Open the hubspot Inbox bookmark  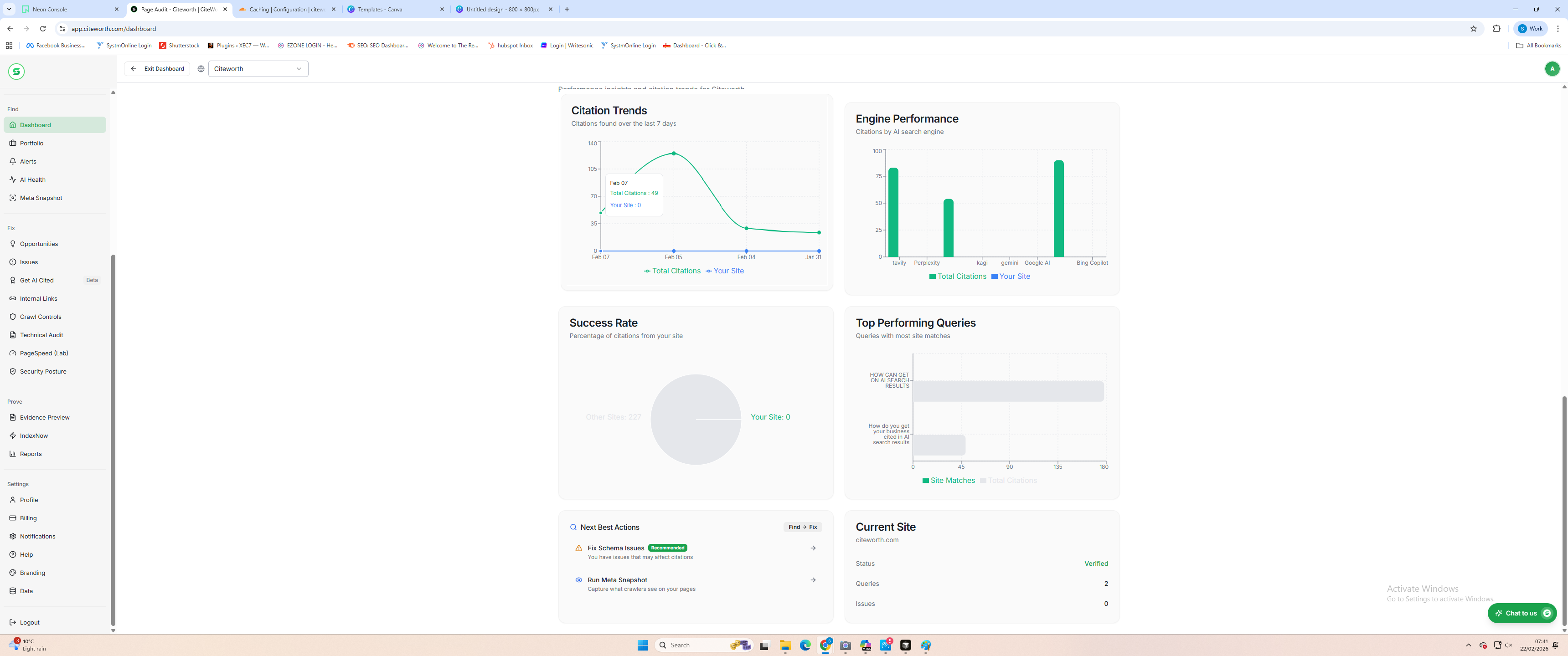(x=511, y=45)
